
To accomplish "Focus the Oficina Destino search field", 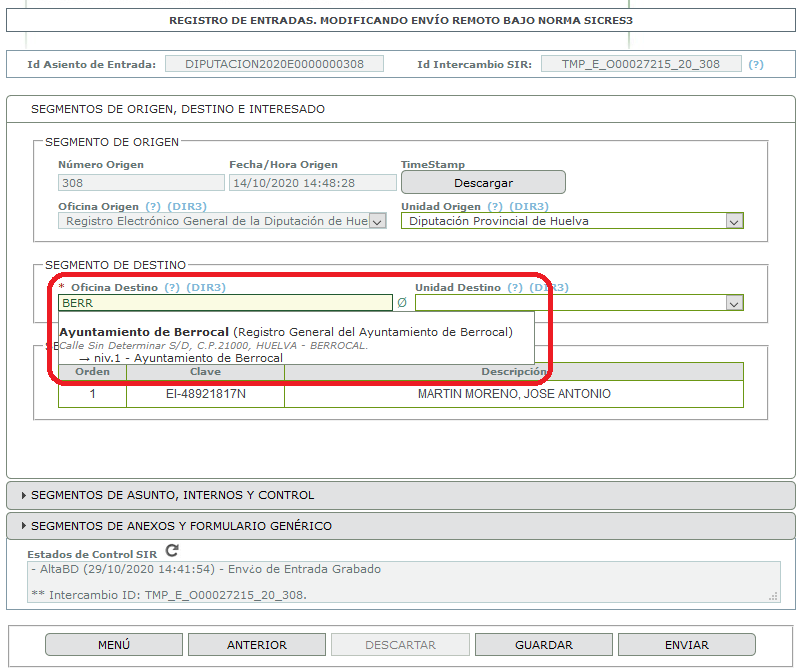I will 225,303.
